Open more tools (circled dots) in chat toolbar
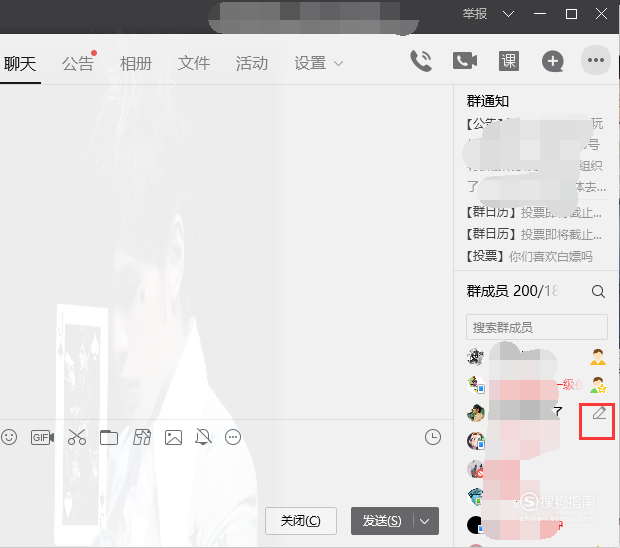 pyautogui.click(x=233, y=437)
